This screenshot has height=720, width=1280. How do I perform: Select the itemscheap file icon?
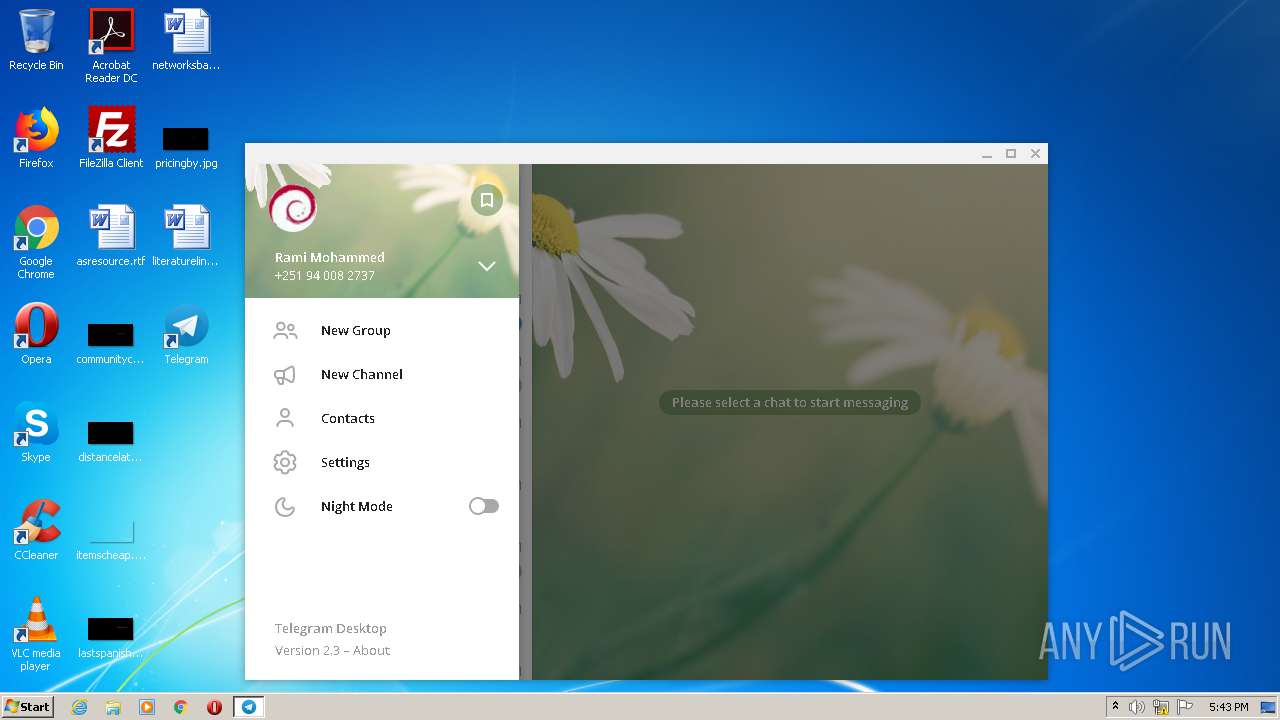coord(111,539)
